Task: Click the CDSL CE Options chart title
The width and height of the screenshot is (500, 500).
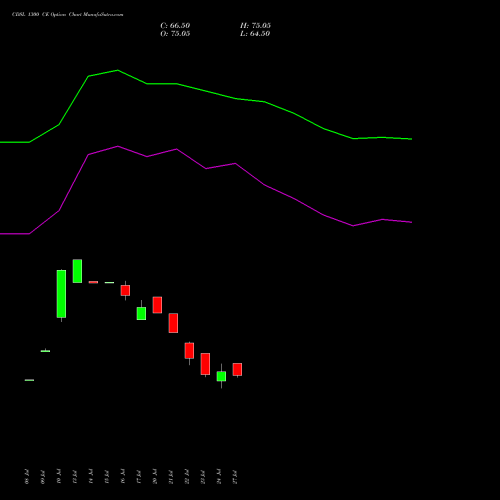Action: [x=68, y=15]
